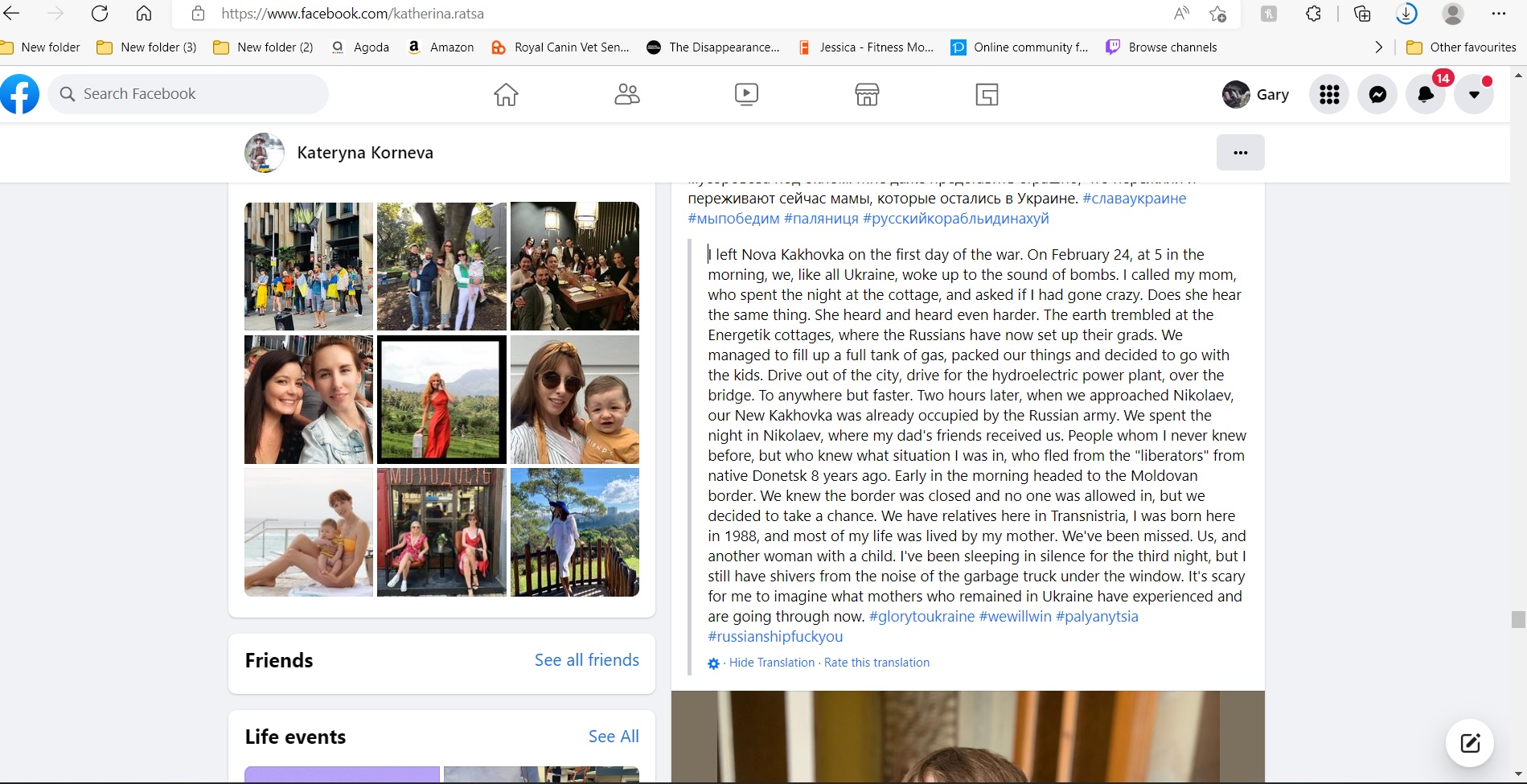Open Gary's profile button
The width and height of the screenshot is (1527, 784).
[x=1256, y=94]
